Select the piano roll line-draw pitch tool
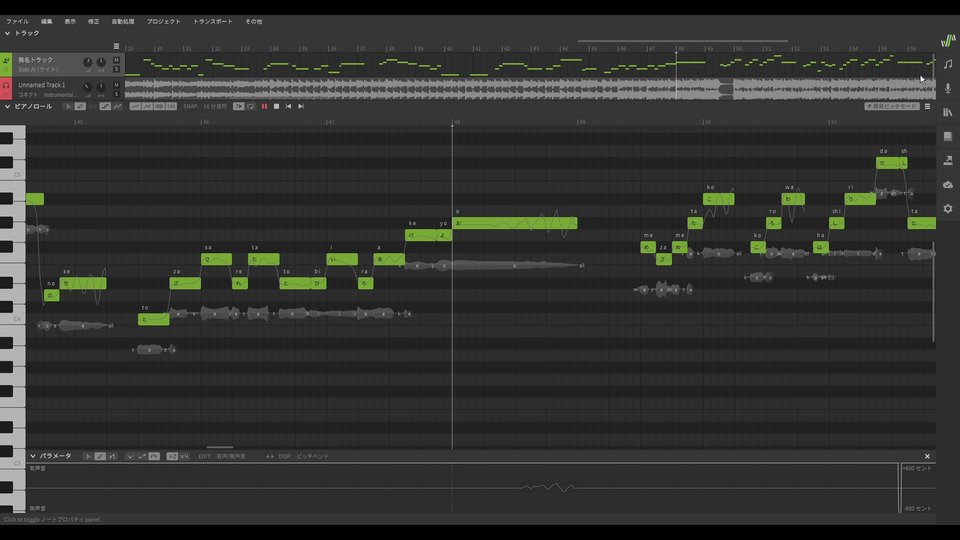The image size is (960, 540). coord(105,107)
